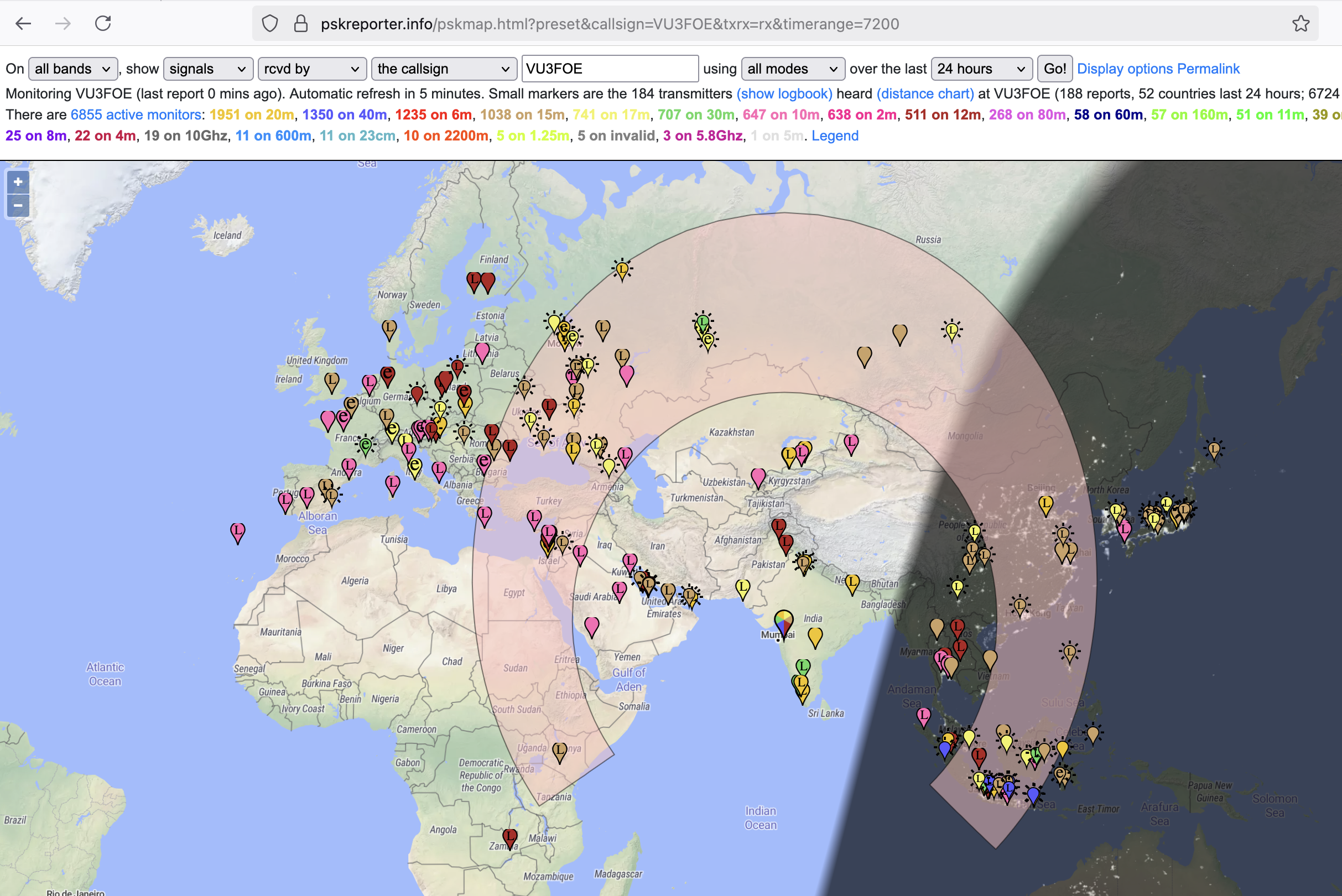The height and width of the screenshot is (896, 1342).
Task: Open the Permalink link
Action: [x=1208, y=69]
